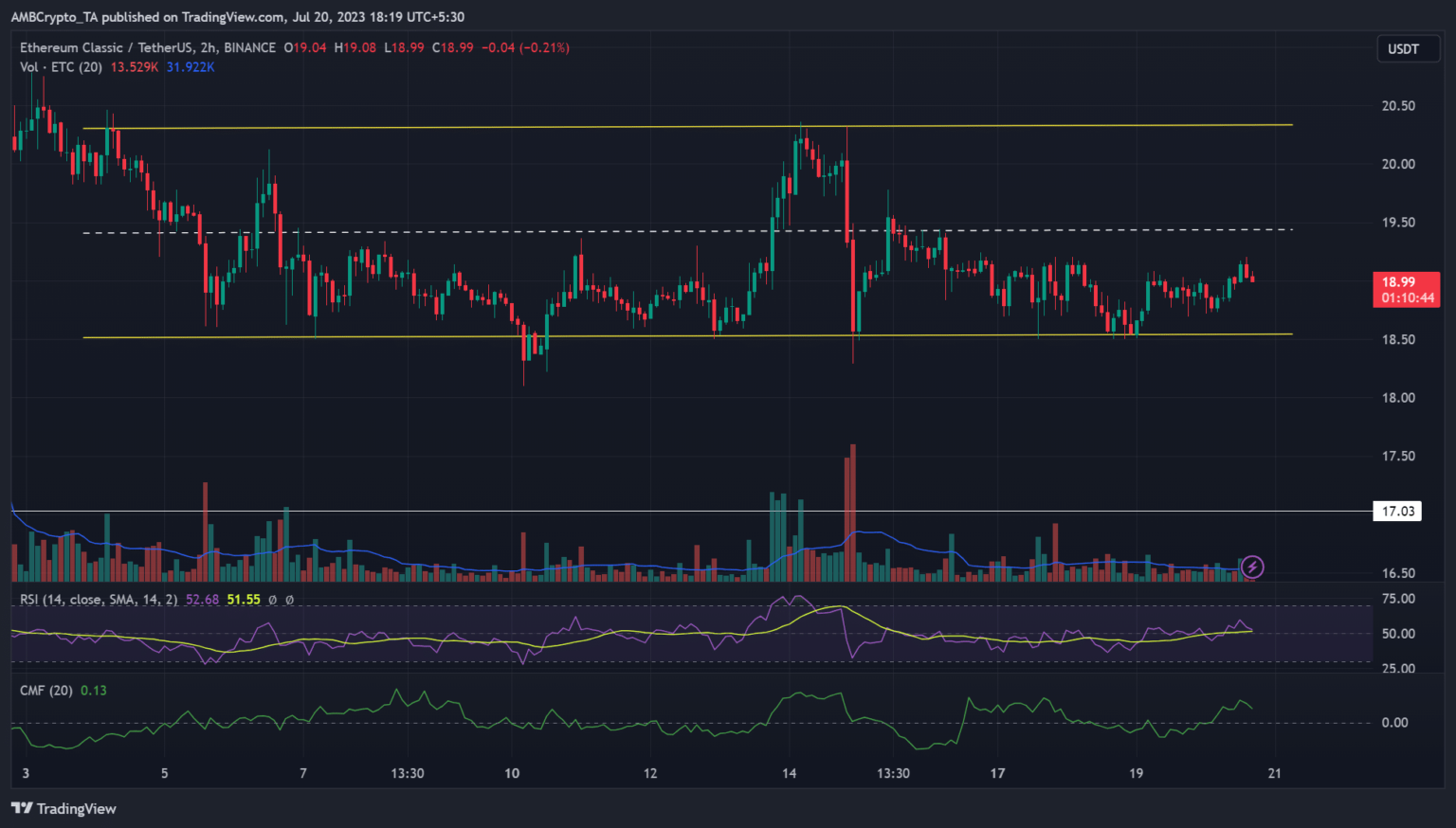Click the purple lightning bolt icon
This screenshot has height=828, width=1456.
[1252, 567]
